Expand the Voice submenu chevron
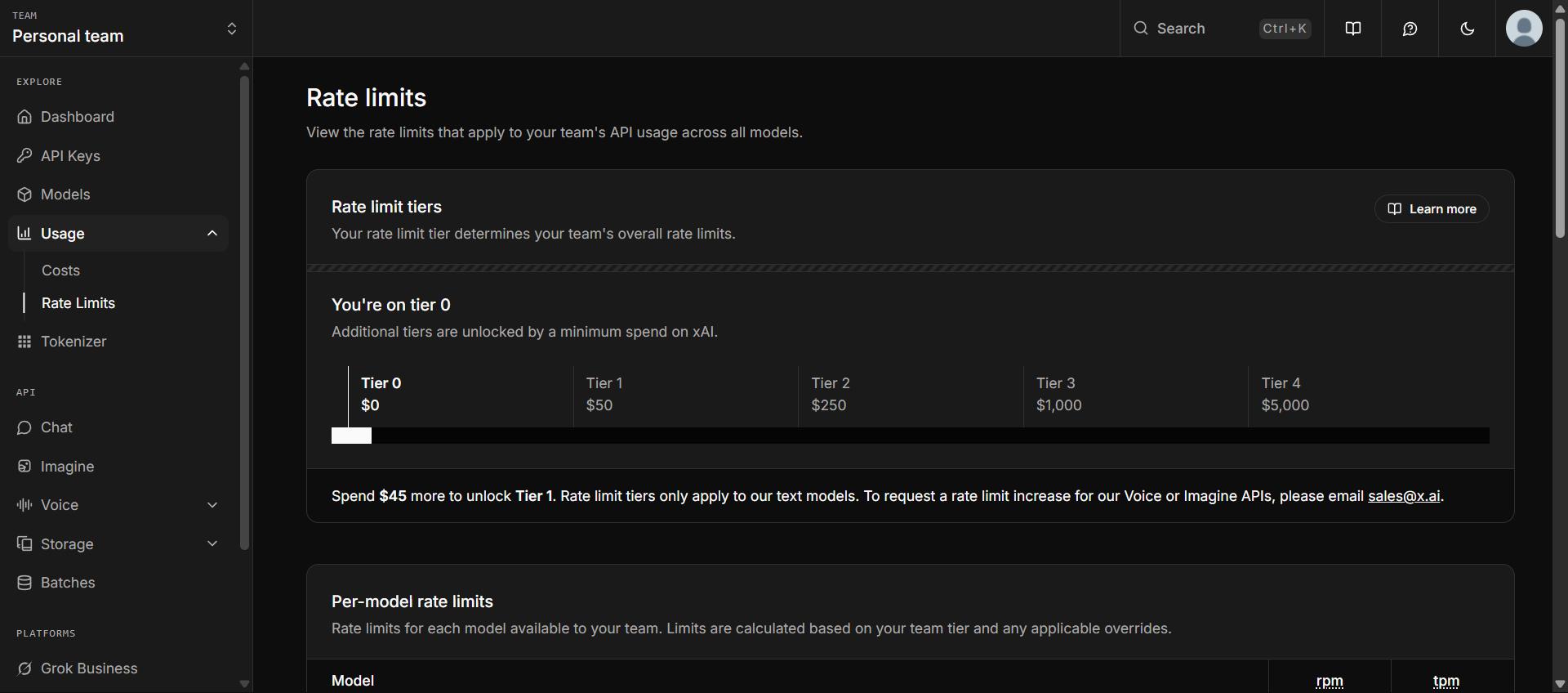1568x693 pixels. click(x=212, y=505)
